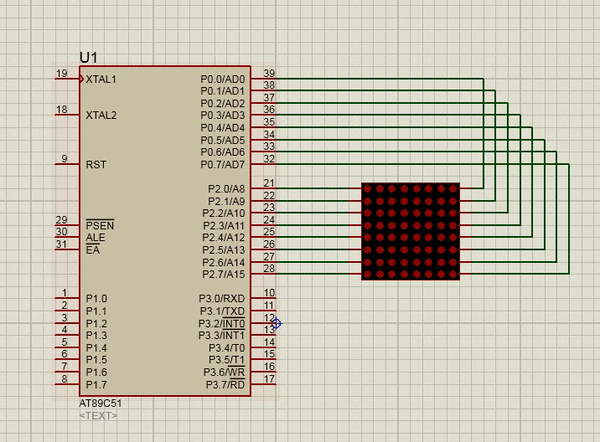This screenshot has width=600, height=442.
Task: Click pin number 1 beside P1.0
Action: tap(64, 293)
